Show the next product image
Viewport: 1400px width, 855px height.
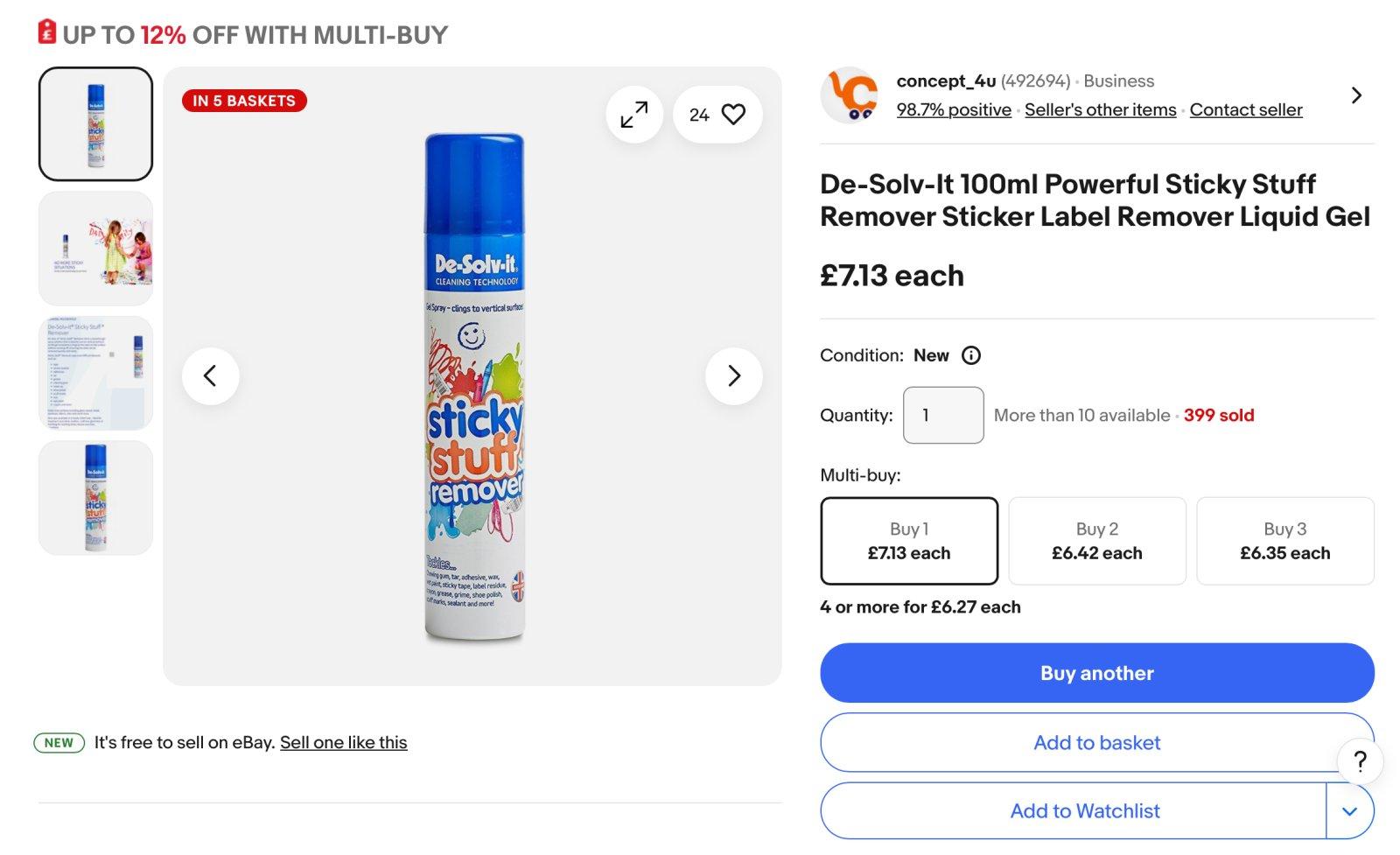733,376
